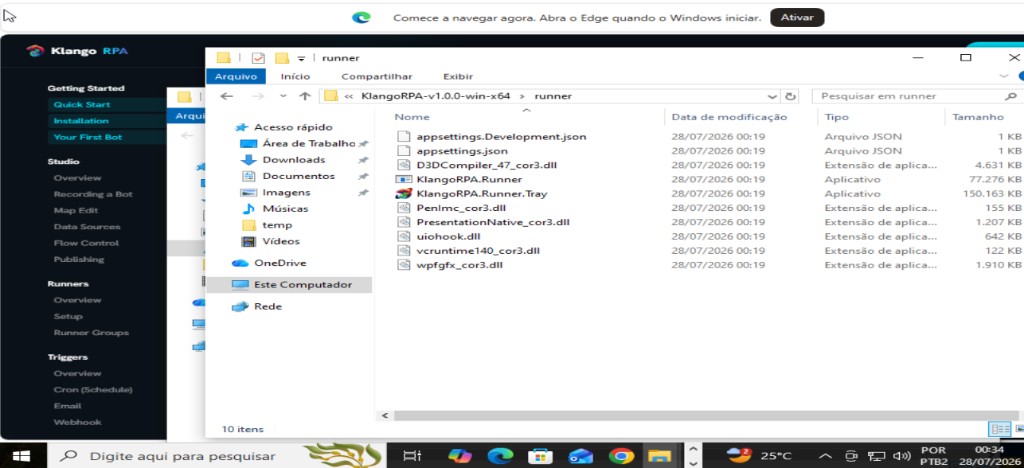The height and width of the screenshot is (468, 1024).
Task: Click the Ativar button in the Edge banner
Action: point(797,18)
